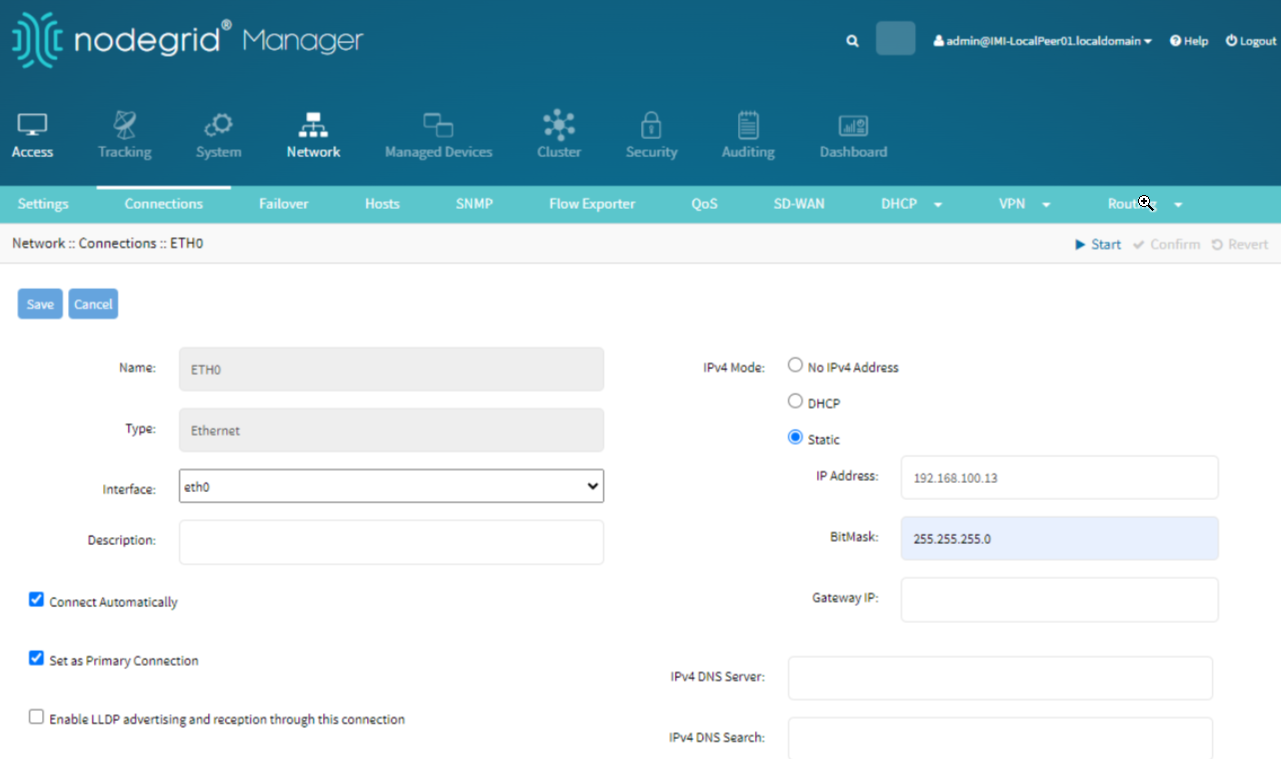Screen dimensions: 1281x759
Task: Click the IPv4 DNS Server field
Action: coord(1000,678)
